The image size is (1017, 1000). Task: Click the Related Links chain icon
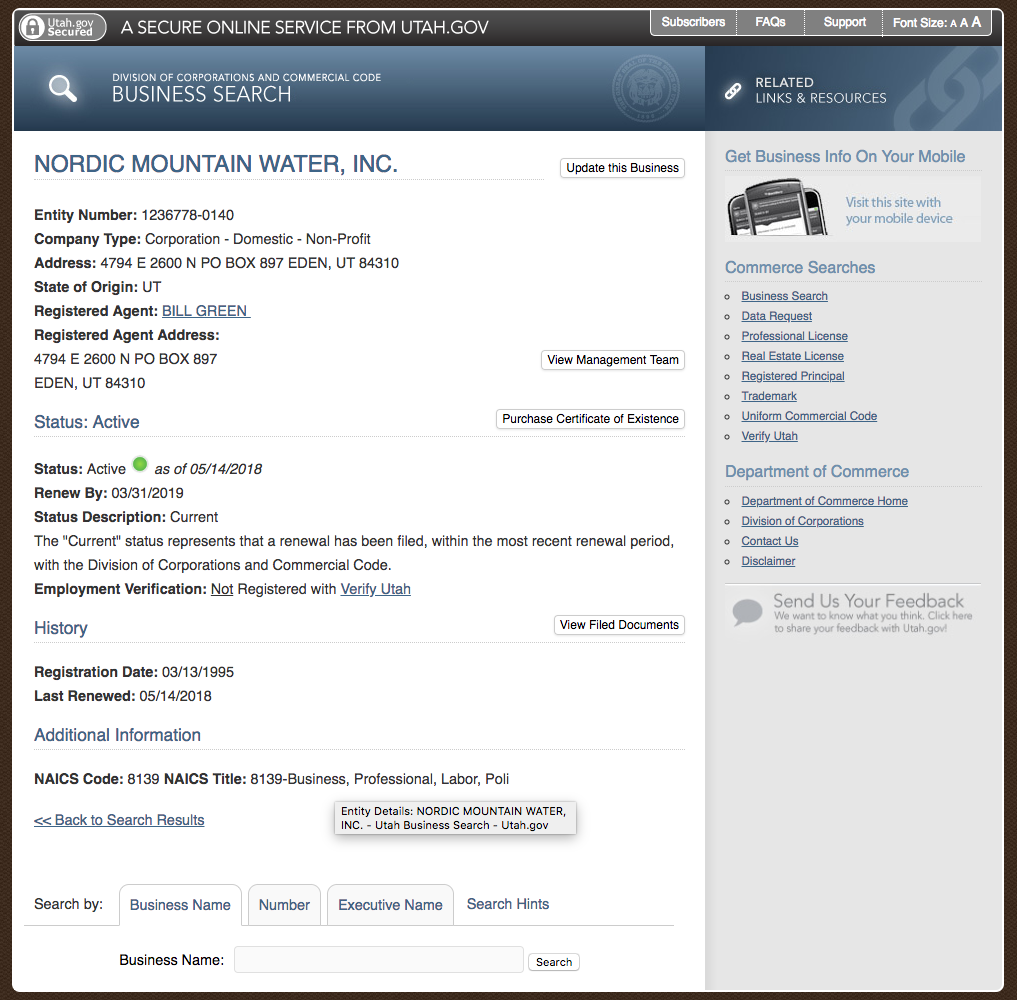coord(733,90)
